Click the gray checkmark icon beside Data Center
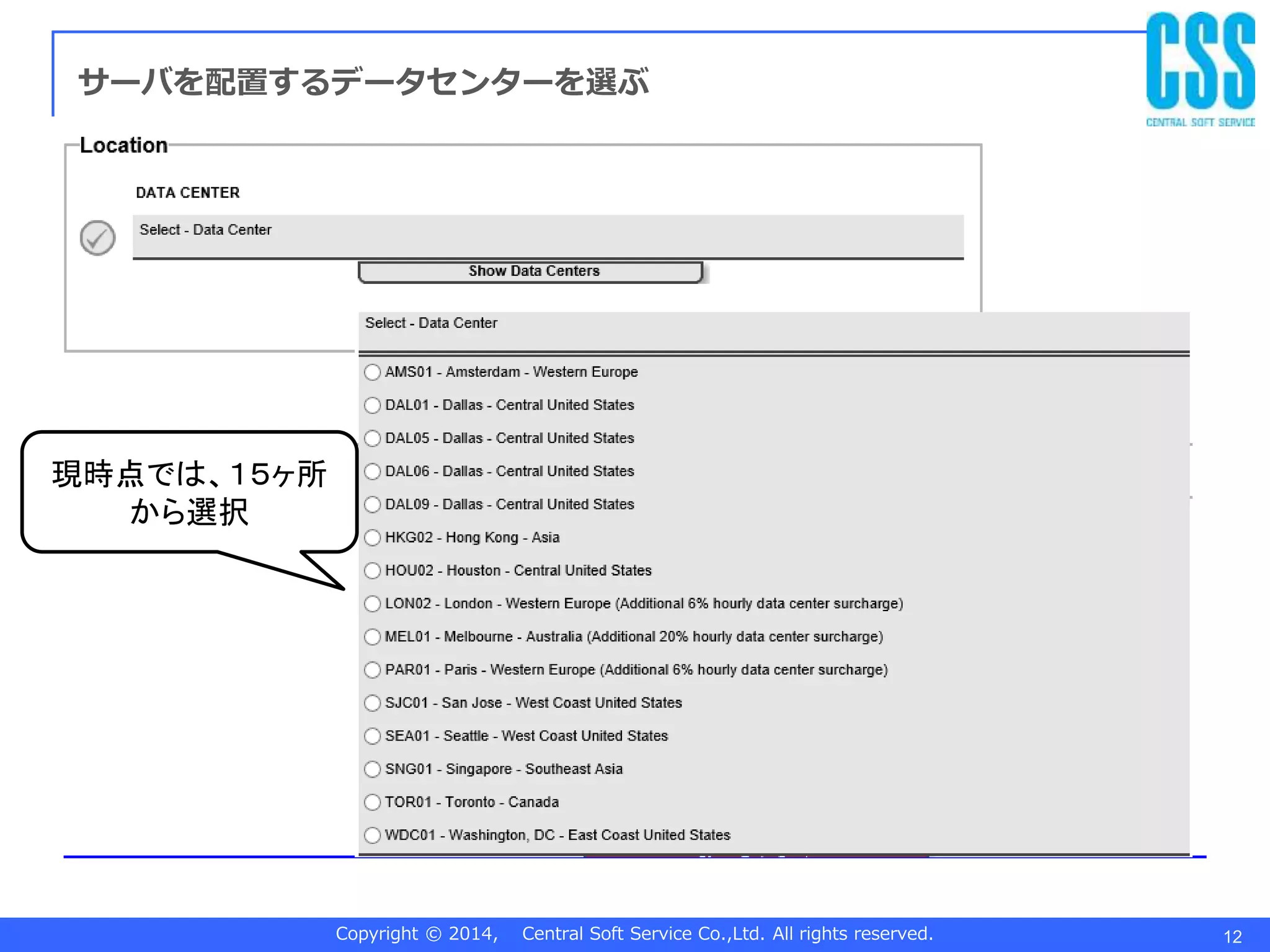This screenshot has width=1270, height=952. click(x=97, y=237)
